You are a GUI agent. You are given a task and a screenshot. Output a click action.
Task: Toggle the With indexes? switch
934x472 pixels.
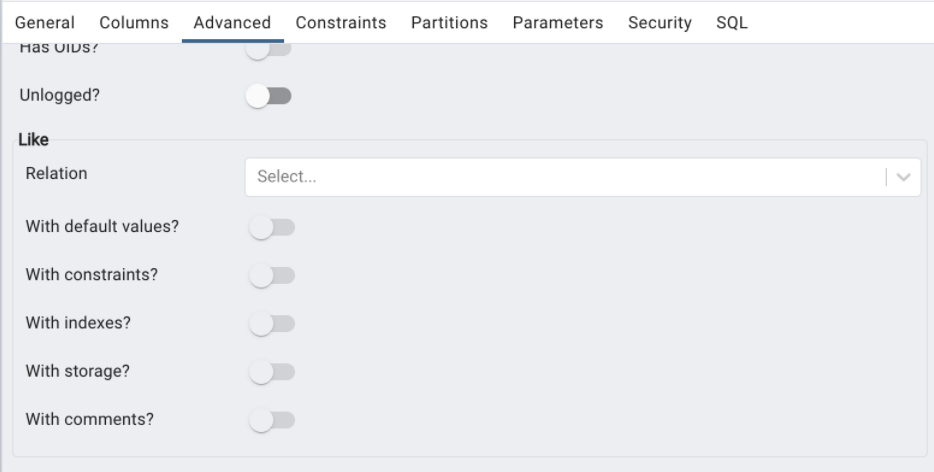(x=272, y=324)
